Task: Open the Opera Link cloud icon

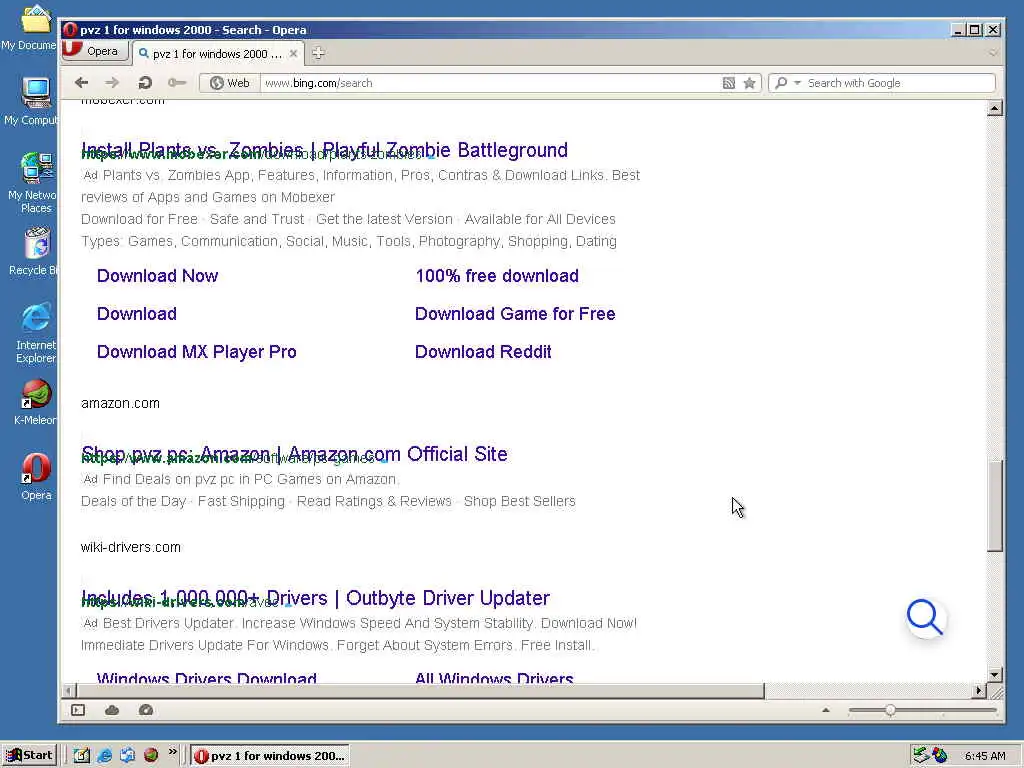Action: [112, 710]
